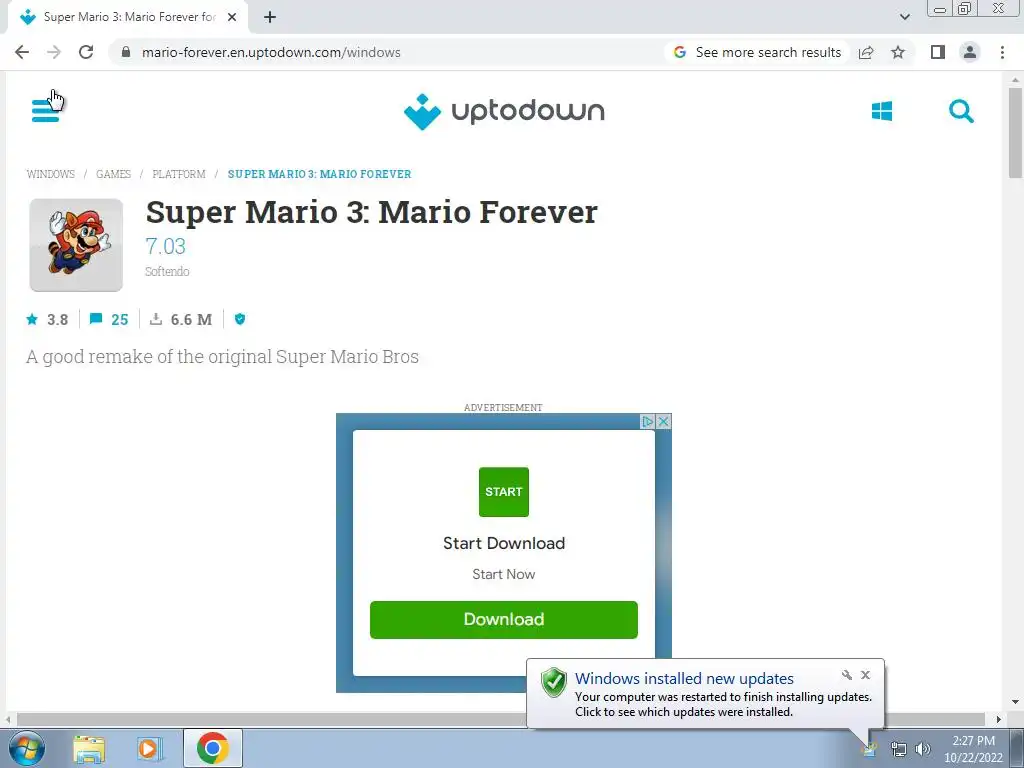Screen dimensions: 1024x768
Task: Click the scroll down arrow
Action: tap(1015, 702)
